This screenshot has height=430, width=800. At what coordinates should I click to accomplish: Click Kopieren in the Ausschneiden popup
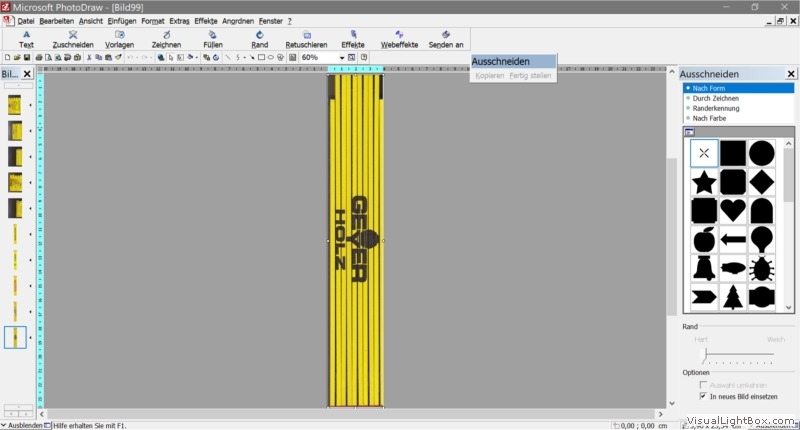coord(490,75)
